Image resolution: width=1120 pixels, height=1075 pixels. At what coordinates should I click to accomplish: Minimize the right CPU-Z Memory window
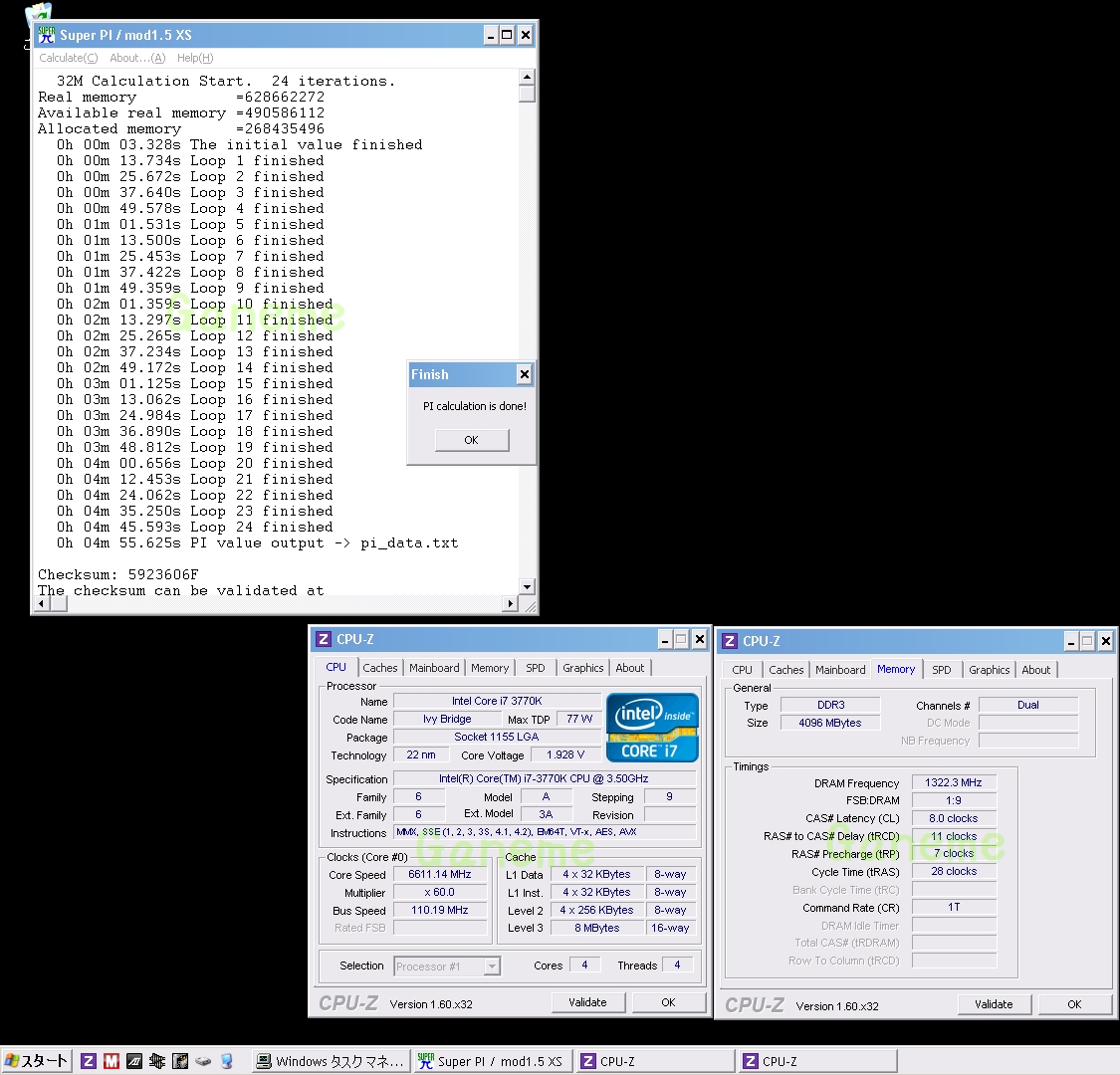point(1071,641)
